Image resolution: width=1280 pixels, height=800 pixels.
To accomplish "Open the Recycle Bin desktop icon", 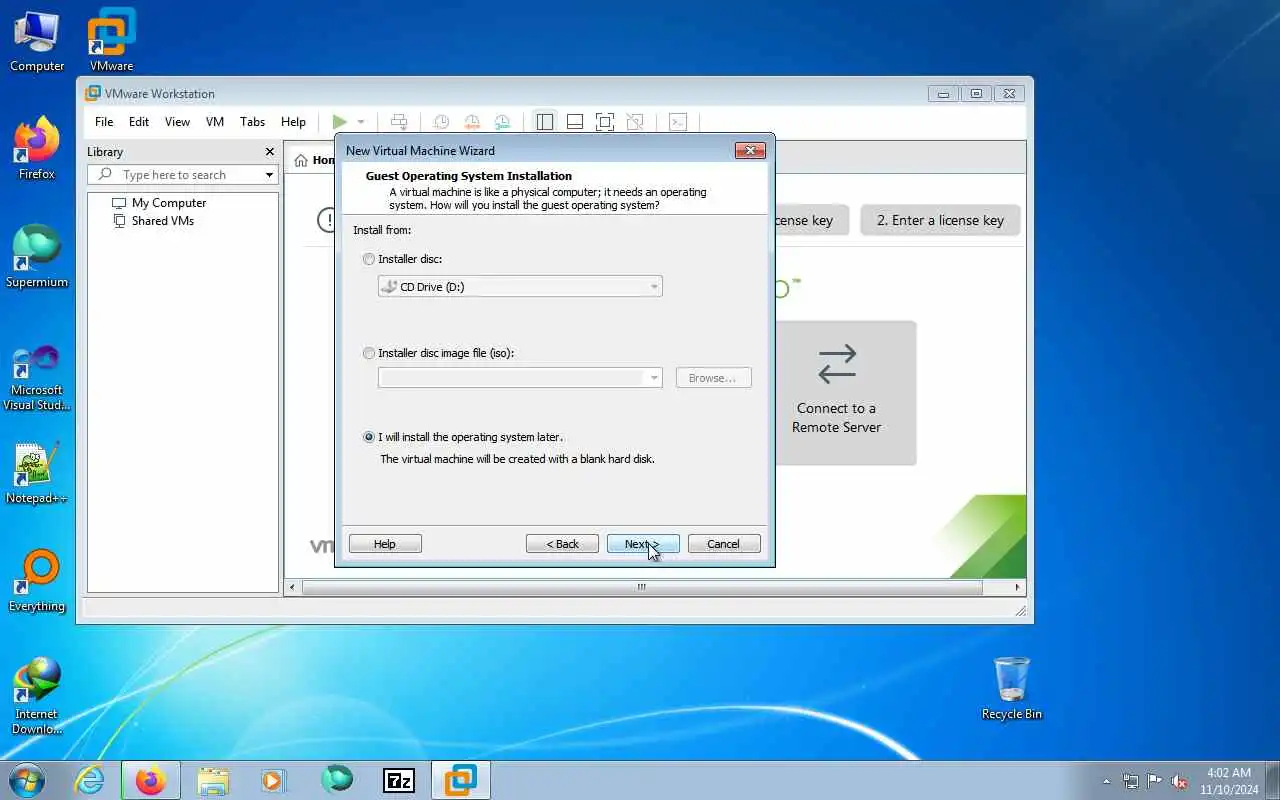I will pos(1011,688).
